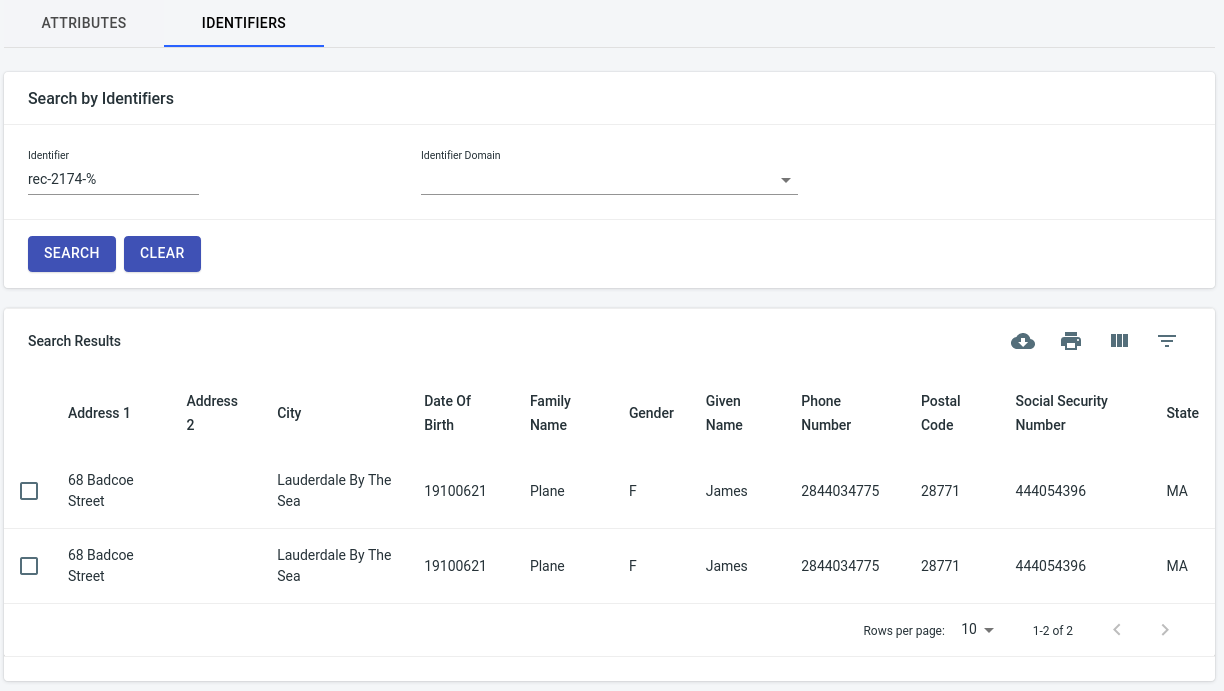Image resolution: width=1224 pixels, height=691 pixels.
Task: Click phone 2844034775 in first row
Action: pos(840,491)
